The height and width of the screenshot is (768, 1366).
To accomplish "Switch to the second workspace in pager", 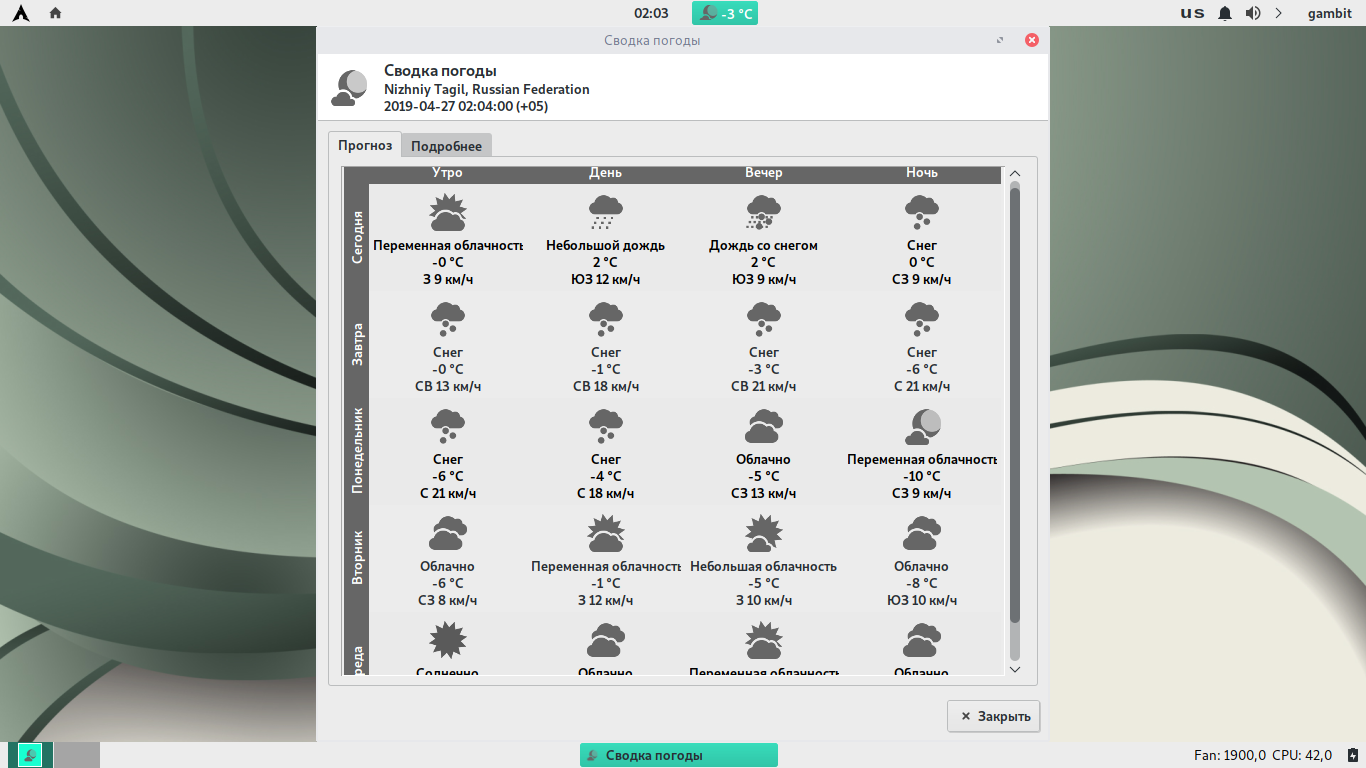I will pos(77,755).
